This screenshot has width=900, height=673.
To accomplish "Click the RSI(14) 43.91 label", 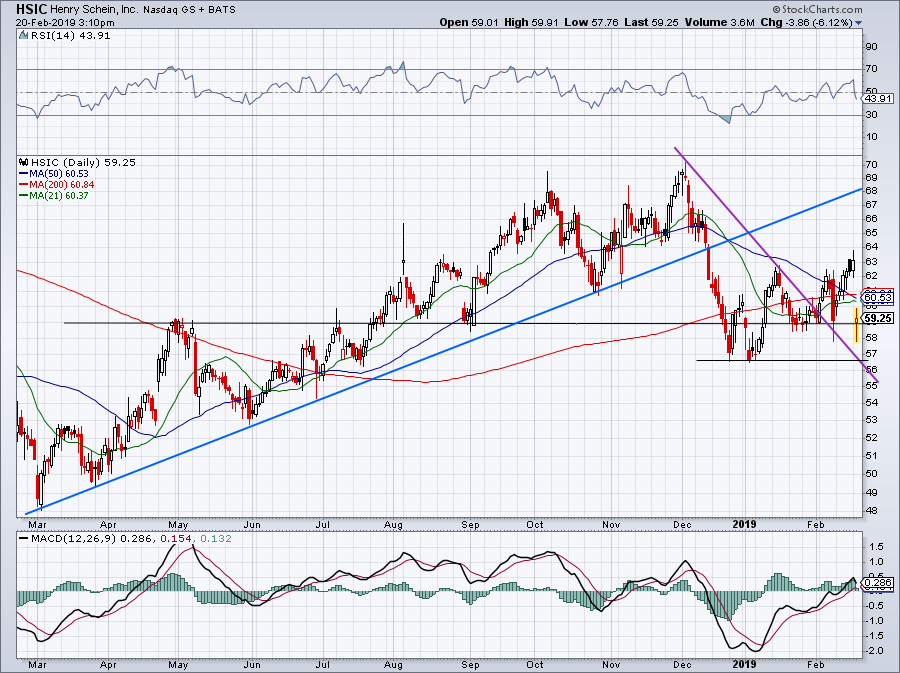I will click(x=70, y=35).
